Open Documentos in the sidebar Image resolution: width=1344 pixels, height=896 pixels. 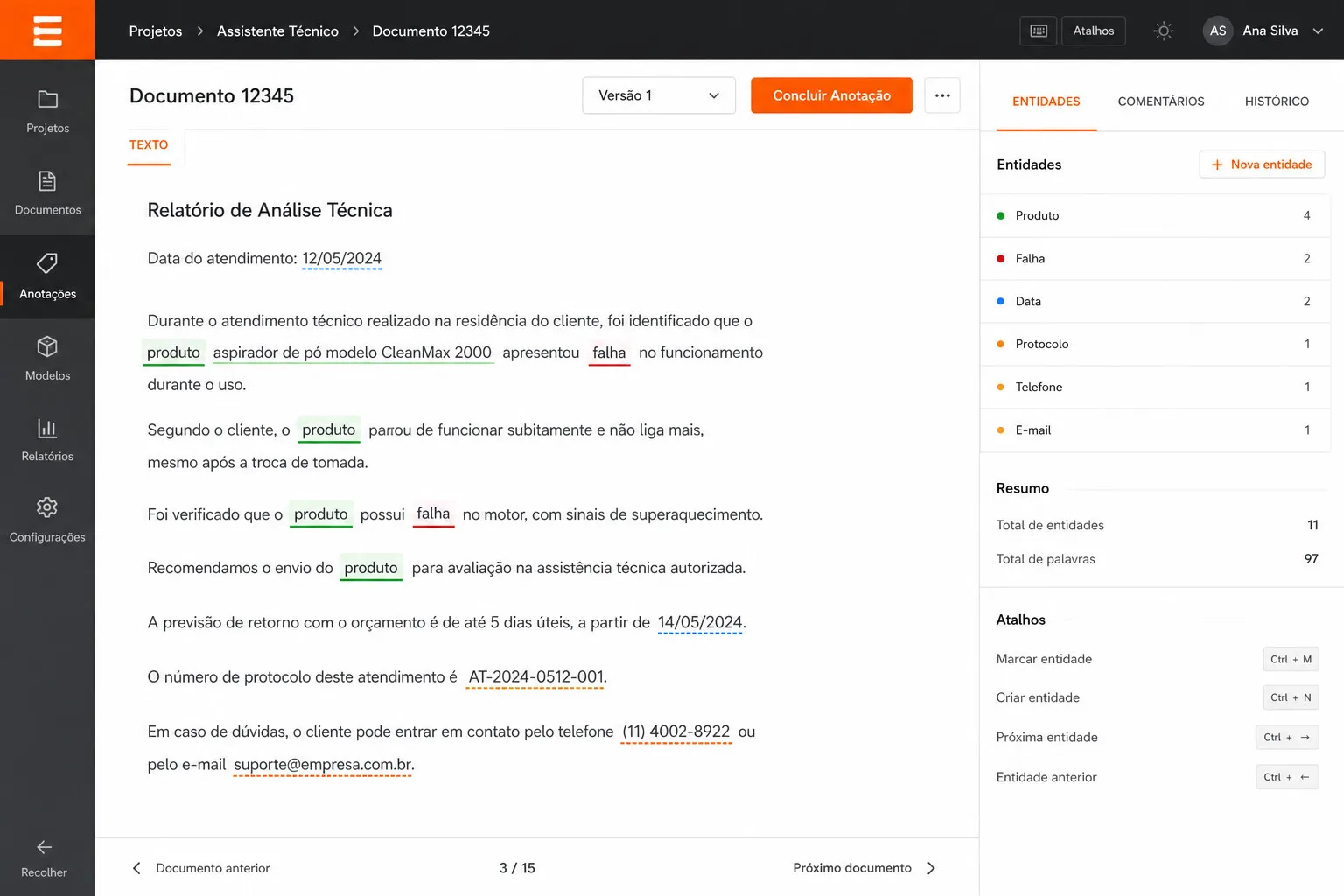47,193
